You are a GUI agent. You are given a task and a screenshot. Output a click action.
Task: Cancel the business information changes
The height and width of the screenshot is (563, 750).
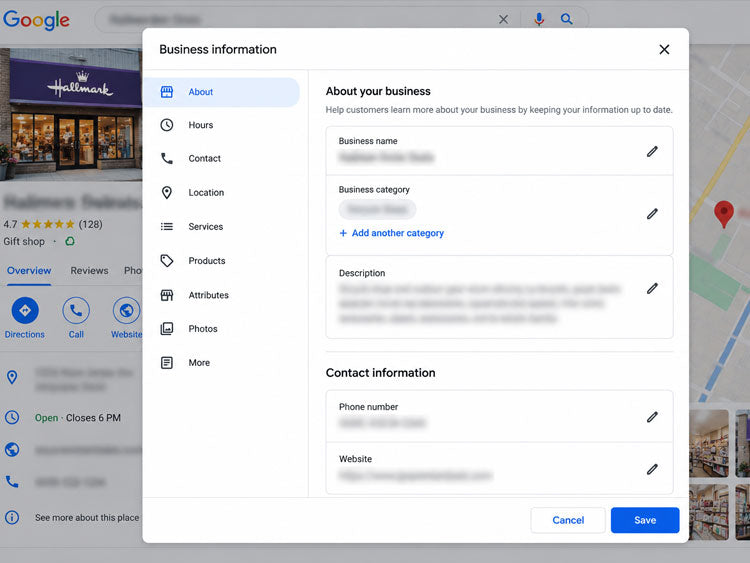[x=568, y=520]
